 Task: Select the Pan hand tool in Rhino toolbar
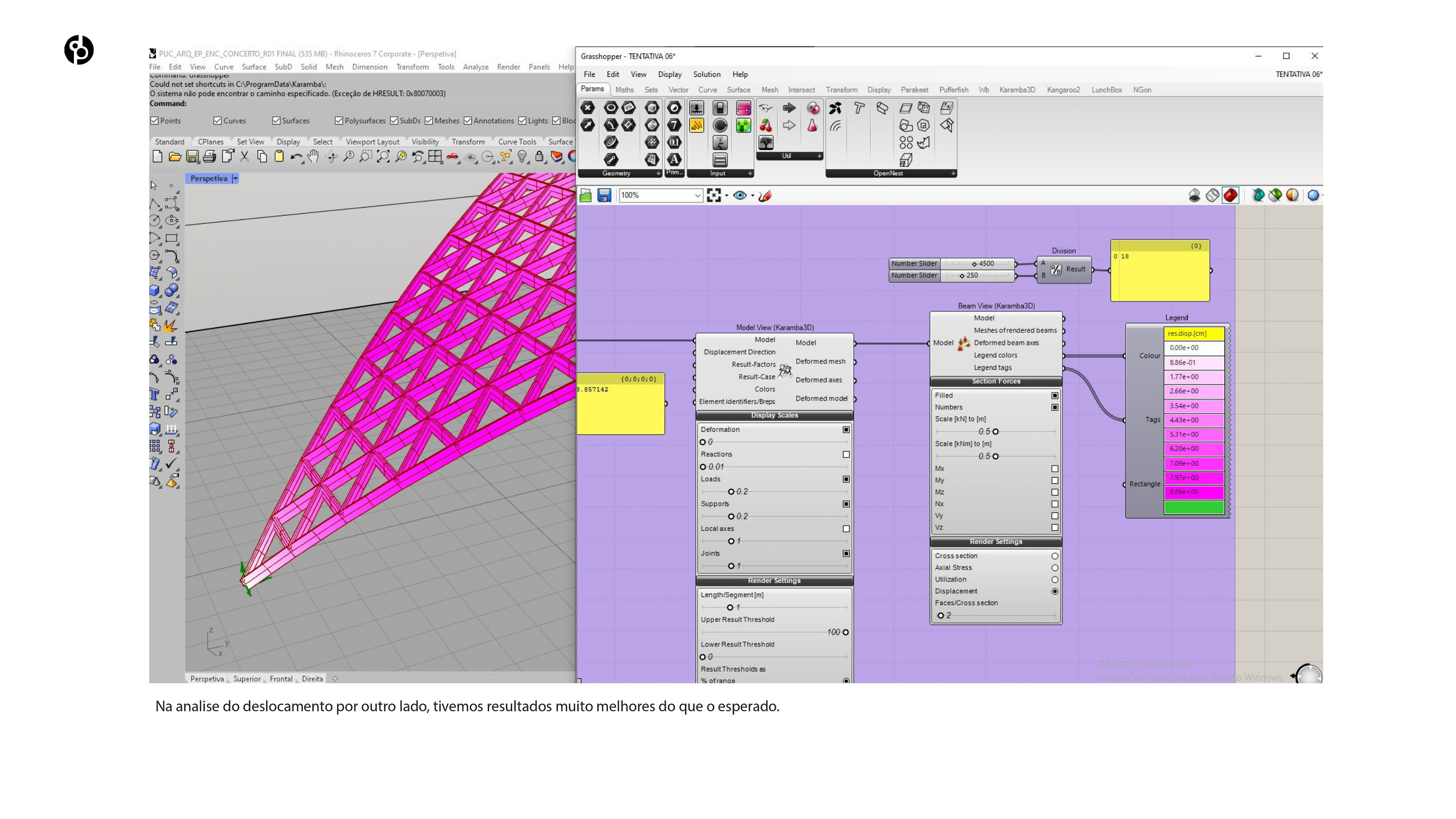(x=313, y=157)
